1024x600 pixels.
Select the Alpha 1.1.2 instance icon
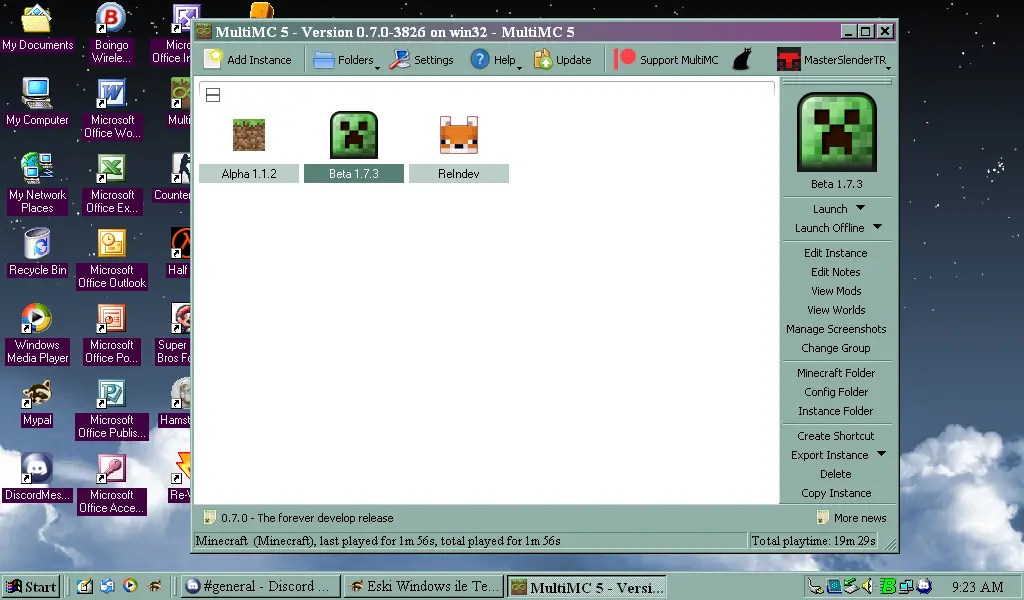coord(249,134)
